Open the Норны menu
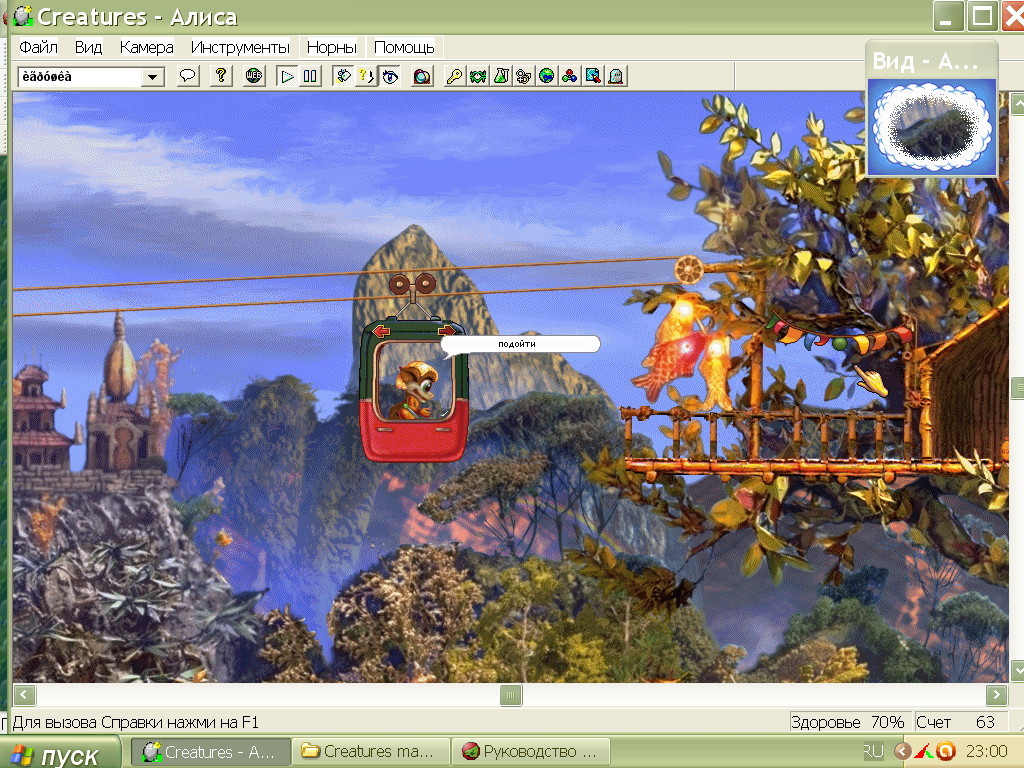 click(x=331, y=47)
